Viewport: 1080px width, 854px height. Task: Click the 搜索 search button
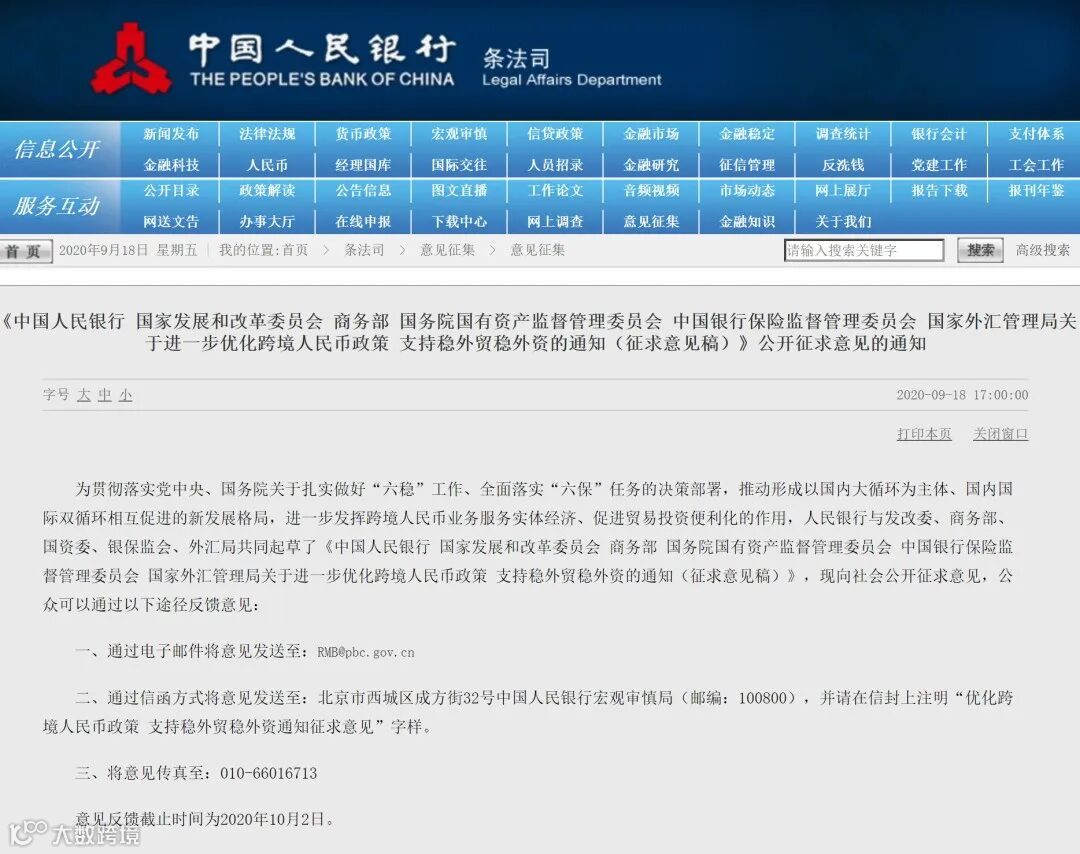tap(980, 250)
